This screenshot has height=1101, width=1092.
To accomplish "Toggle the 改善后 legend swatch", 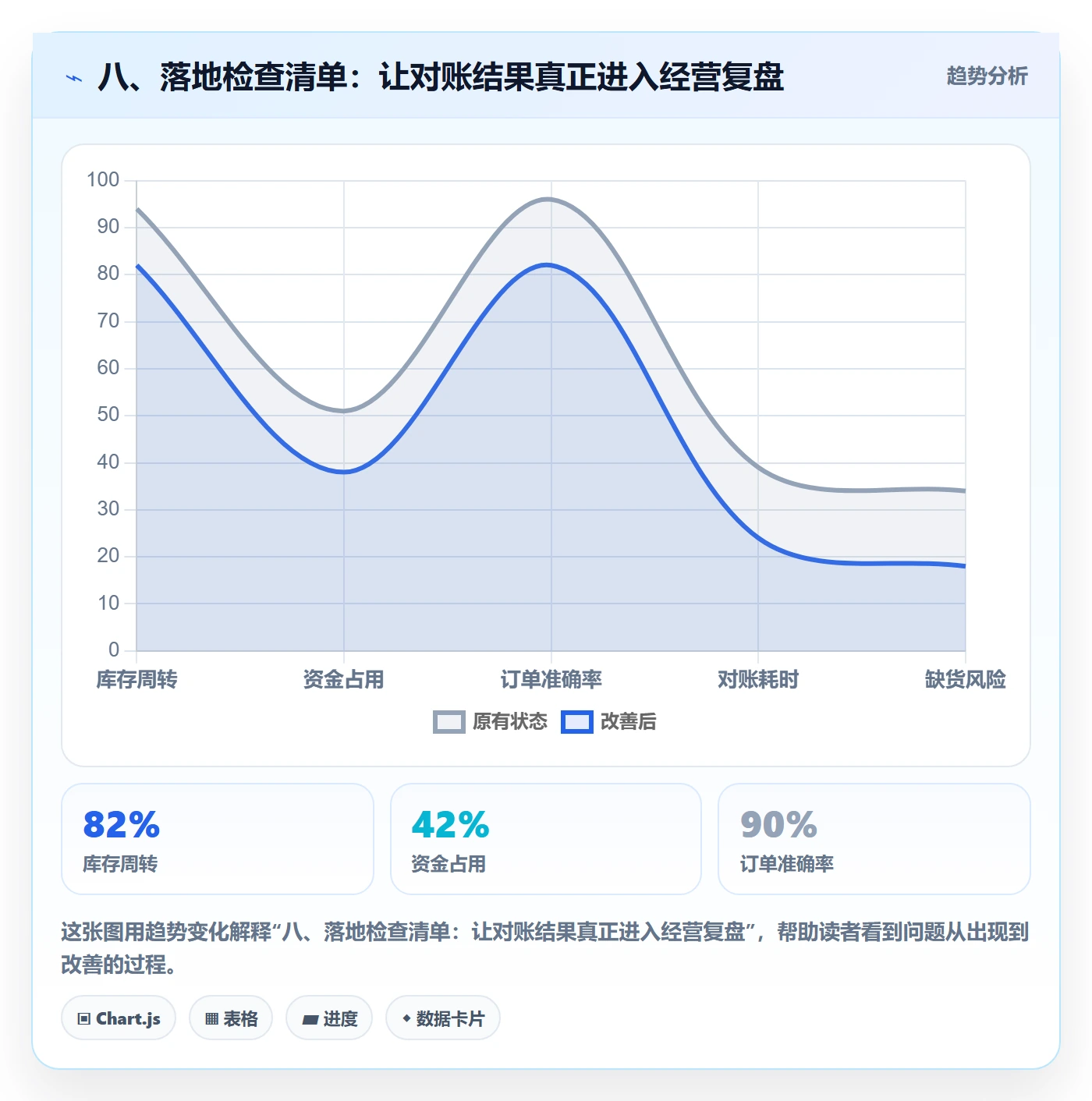I will point(577,722).
